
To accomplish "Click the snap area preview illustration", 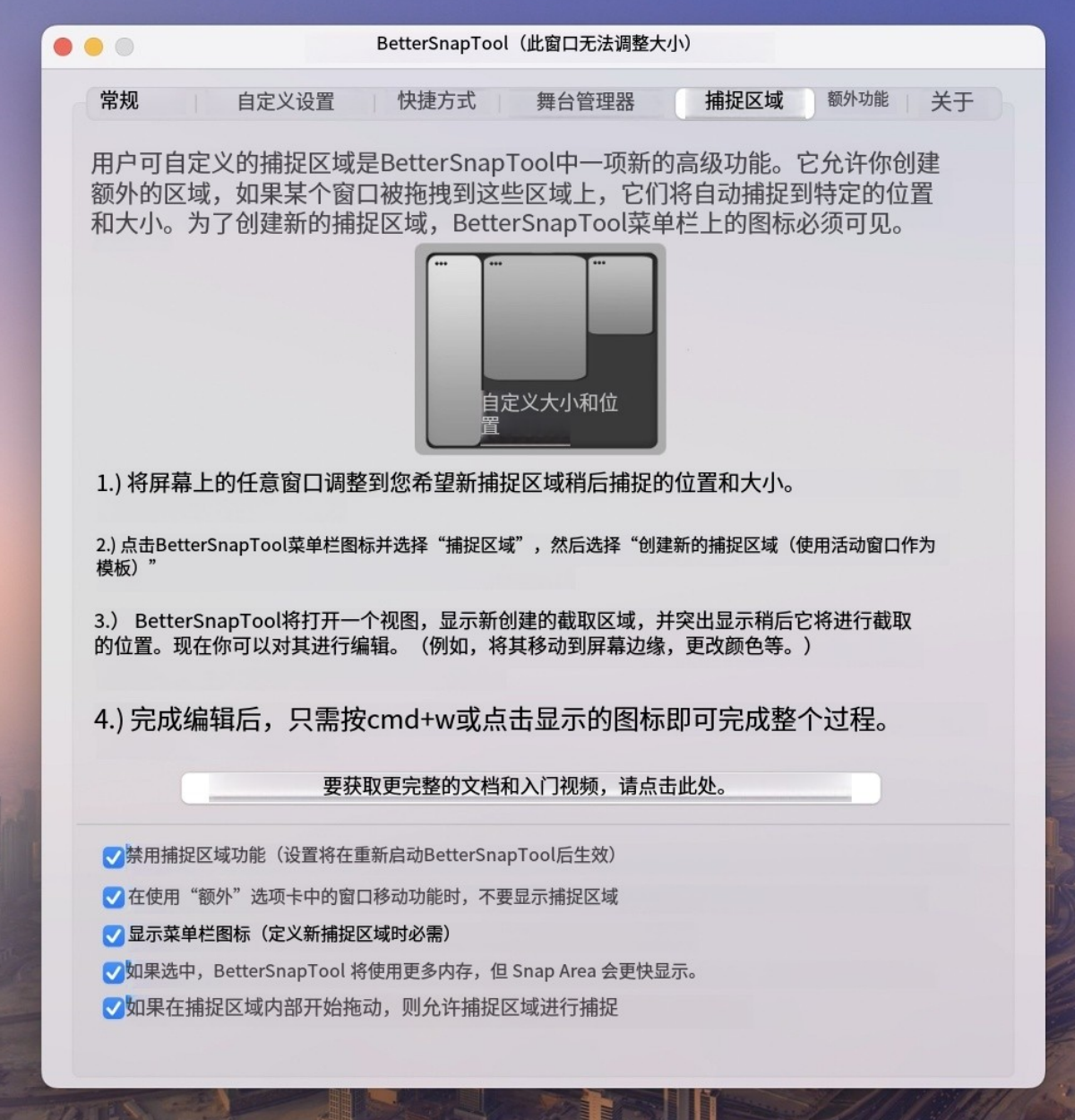I will [x=540, y=349].
